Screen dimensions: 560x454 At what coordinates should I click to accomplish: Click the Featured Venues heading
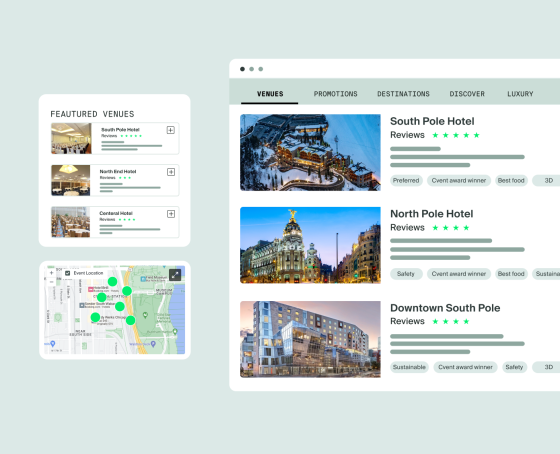pyautogui.click(x=92, y=114)
